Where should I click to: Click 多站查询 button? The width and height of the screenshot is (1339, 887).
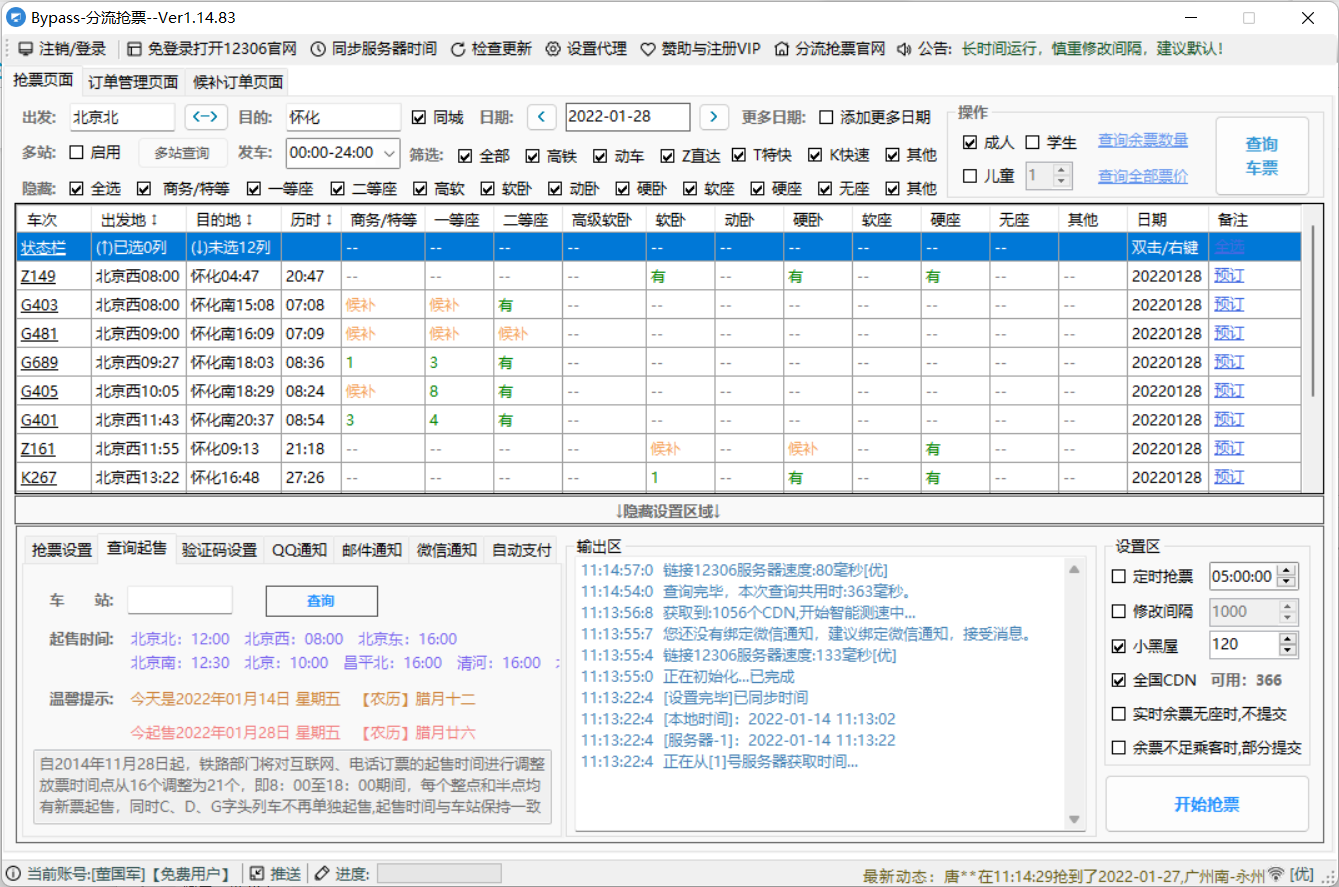pos(182,153)
